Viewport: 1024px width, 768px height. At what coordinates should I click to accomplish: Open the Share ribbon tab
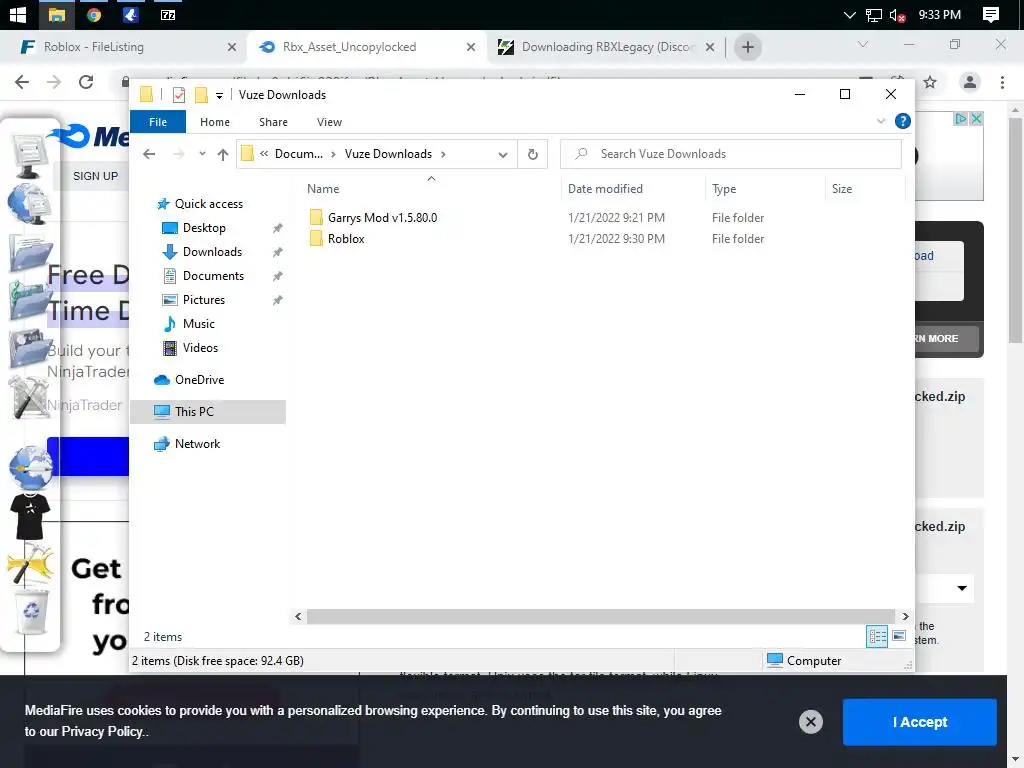point(273,122)
